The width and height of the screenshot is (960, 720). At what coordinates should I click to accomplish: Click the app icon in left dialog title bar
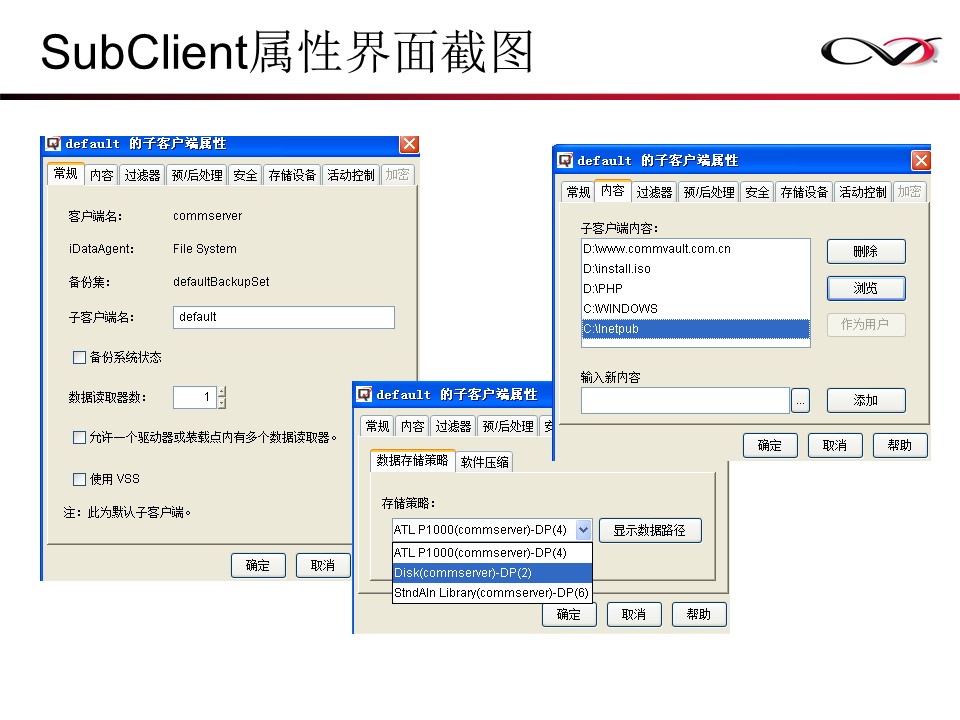click(54, 143)
